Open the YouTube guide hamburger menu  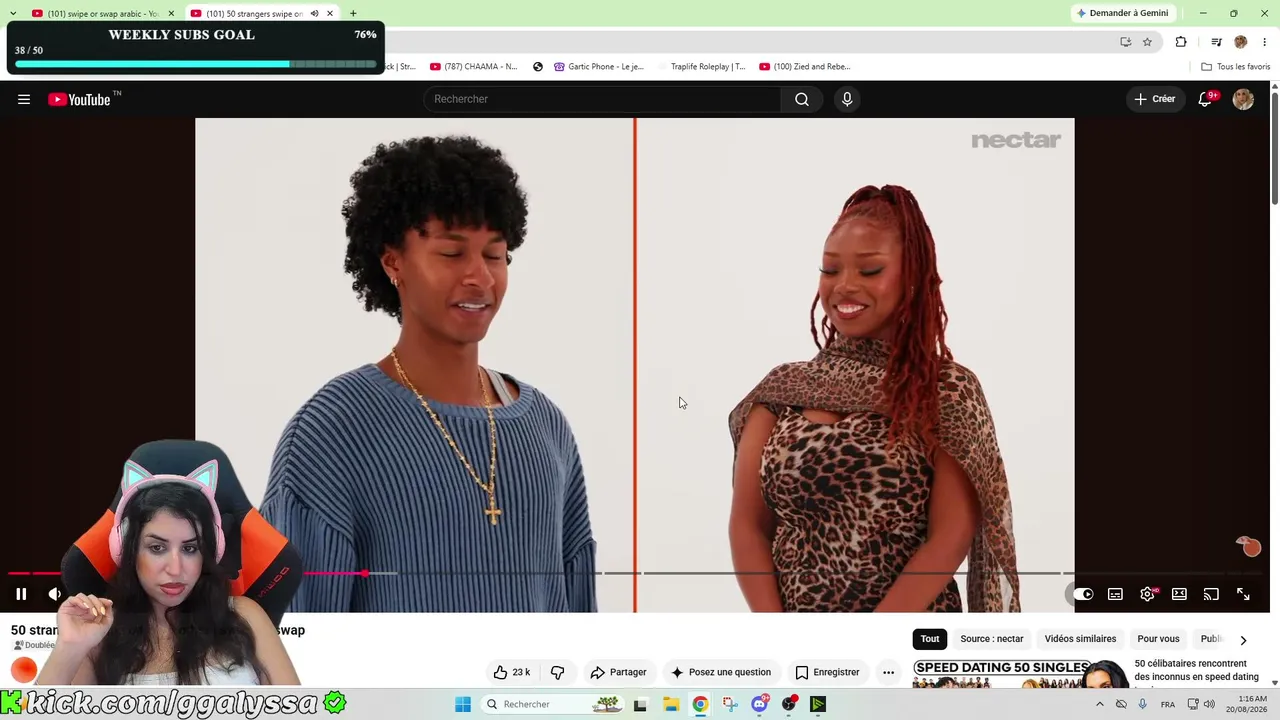24,99
